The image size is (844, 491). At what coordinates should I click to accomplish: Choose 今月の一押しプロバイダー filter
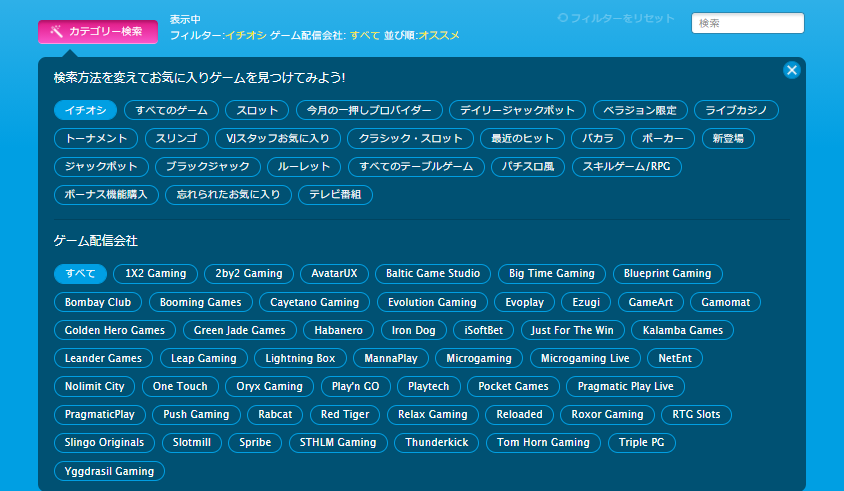point(369,110)
